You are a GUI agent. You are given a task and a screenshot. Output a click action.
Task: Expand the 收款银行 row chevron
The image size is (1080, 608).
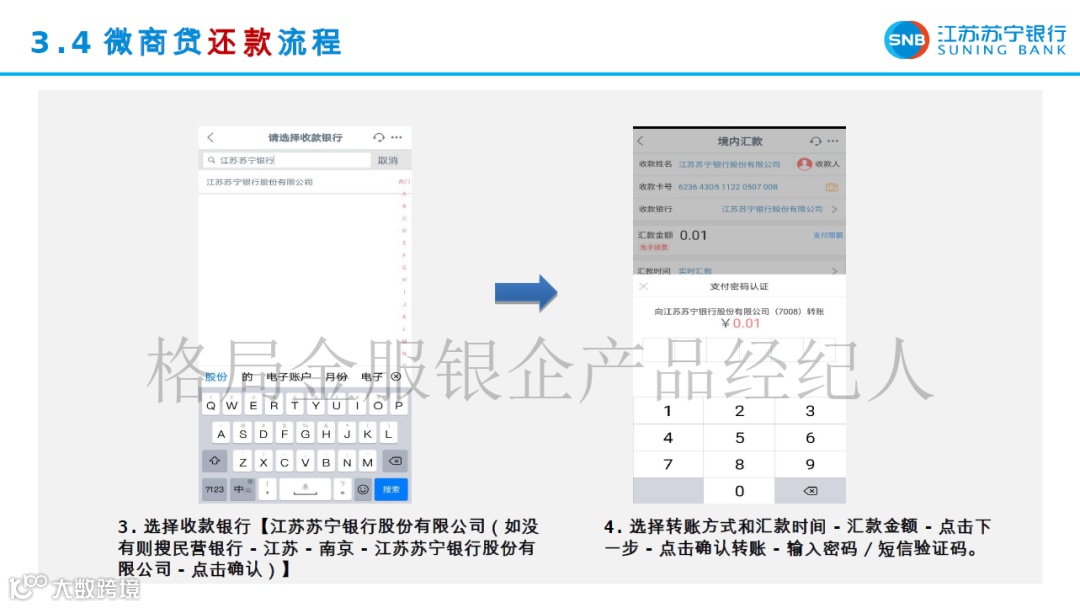pyautogui.click(x=835, y=209)
